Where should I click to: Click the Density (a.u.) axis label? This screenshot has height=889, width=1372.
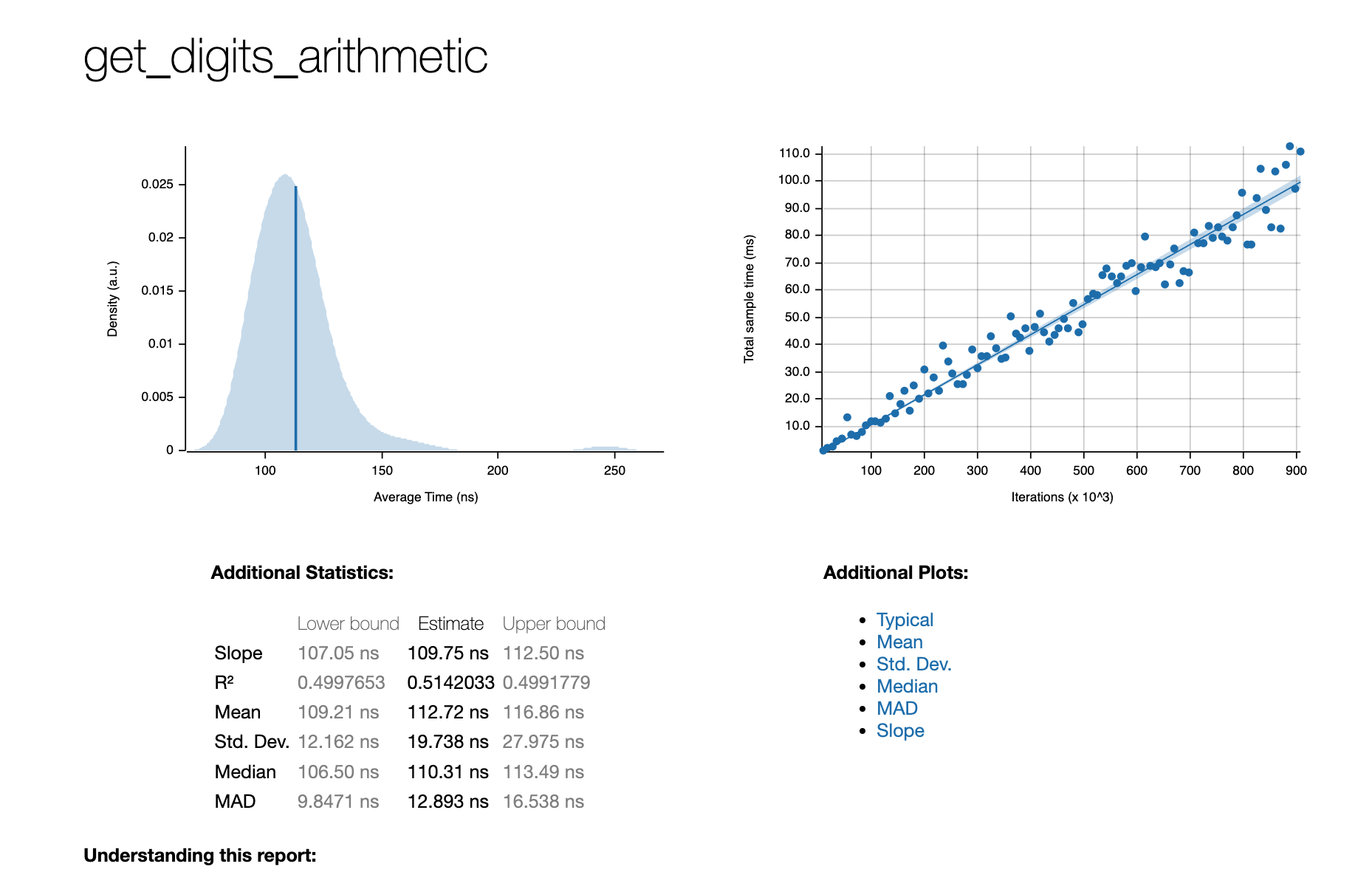[x=113, y=299]
